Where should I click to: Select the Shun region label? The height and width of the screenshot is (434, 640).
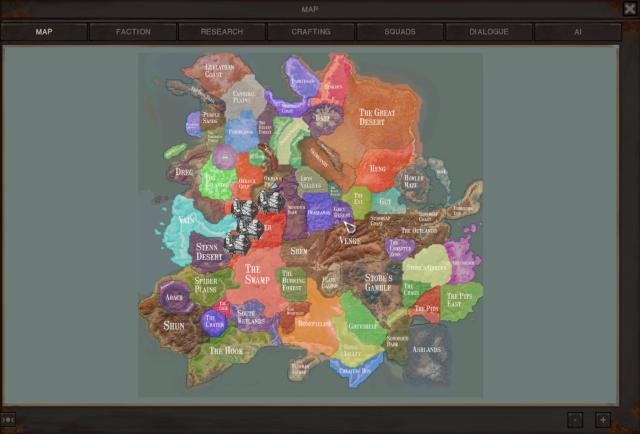(174, 326)
